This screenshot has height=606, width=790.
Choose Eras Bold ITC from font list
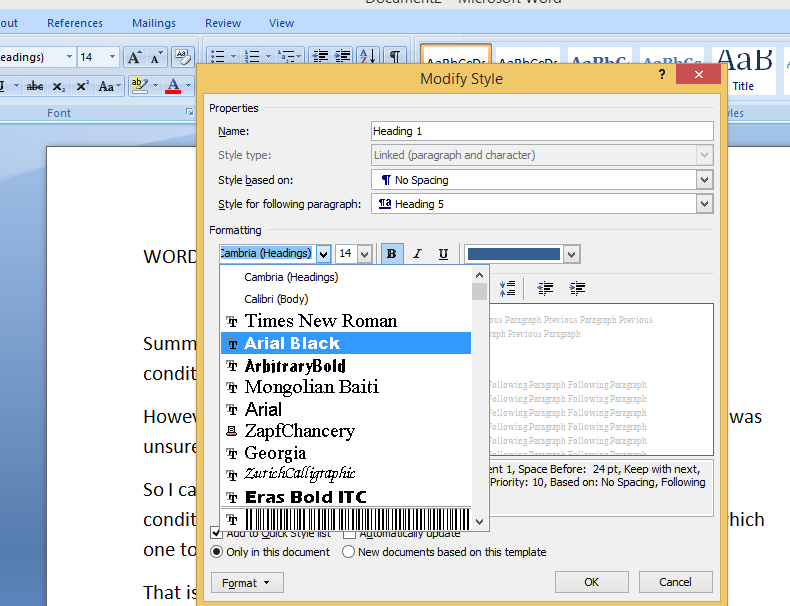pyautogui.click(x=346, y=497)
